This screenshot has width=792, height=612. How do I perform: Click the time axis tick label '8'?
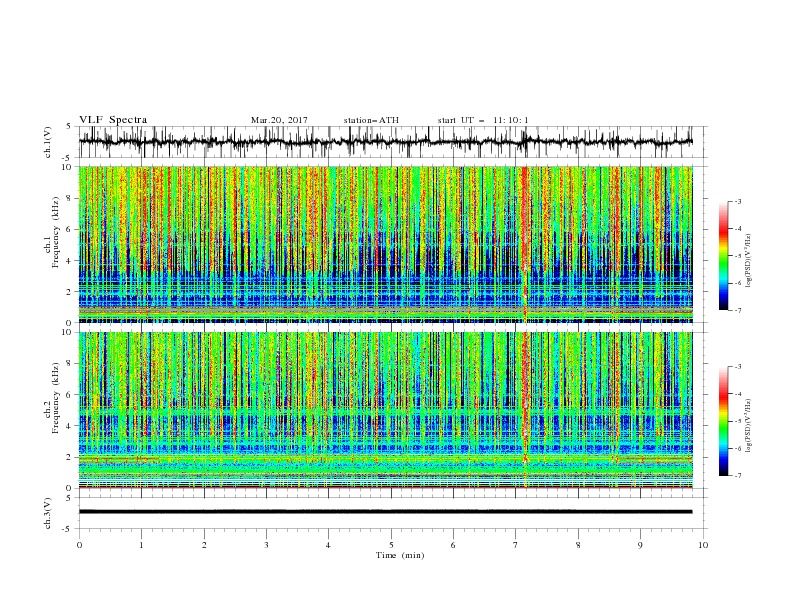click(578, 545)
